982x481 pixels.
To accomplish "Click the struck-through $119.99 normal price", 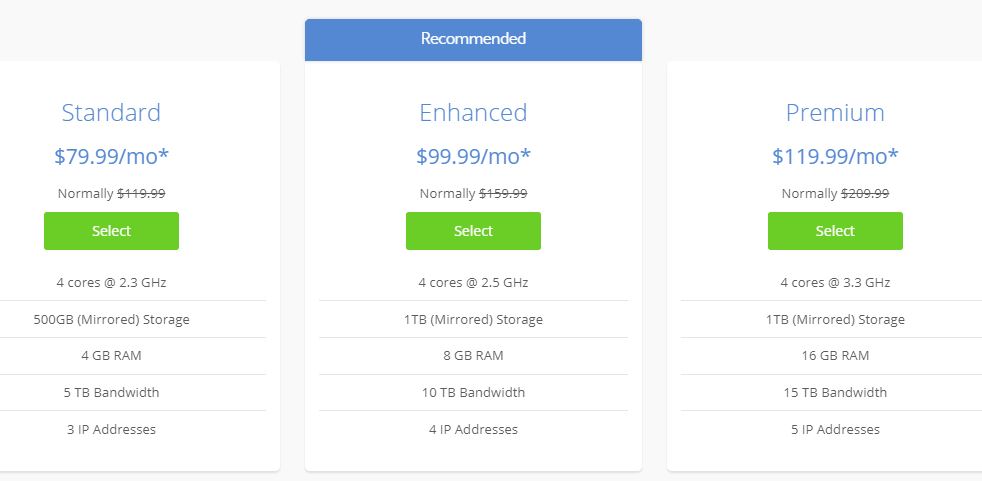I will 142,194.
